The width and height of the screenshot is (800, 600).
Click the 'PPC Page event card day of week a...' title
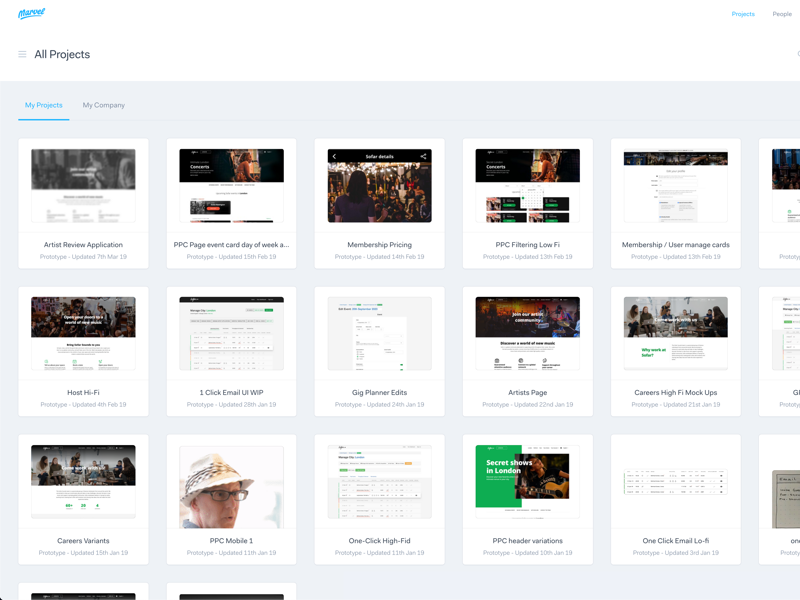click(x=232, y=245)
